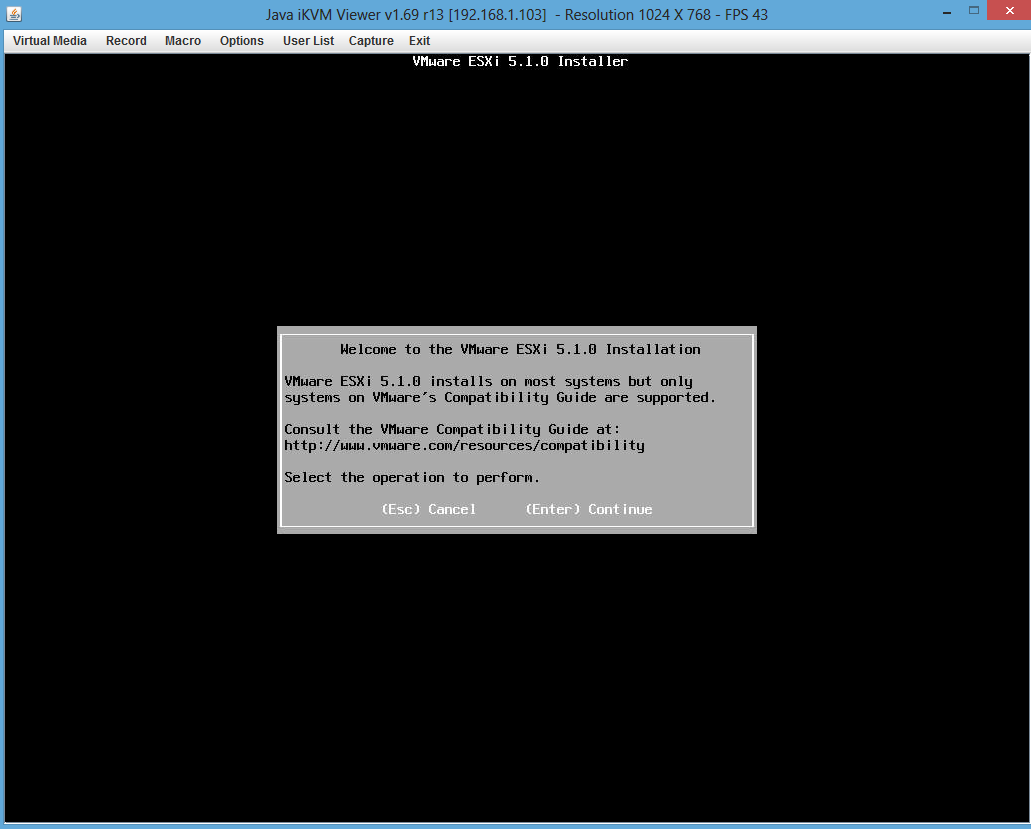Click the 'Welcome to the VMware ESXi 5.1.0 Installation' heading
1031x829 pixels.
click(x=520, y=349)
